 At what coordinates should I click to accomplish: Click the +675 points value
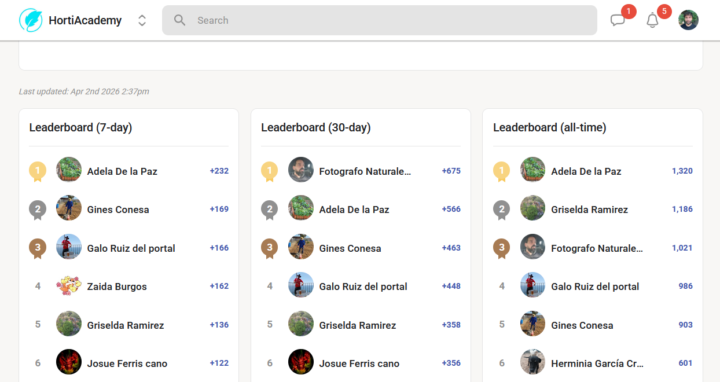[x=451, y=171]
